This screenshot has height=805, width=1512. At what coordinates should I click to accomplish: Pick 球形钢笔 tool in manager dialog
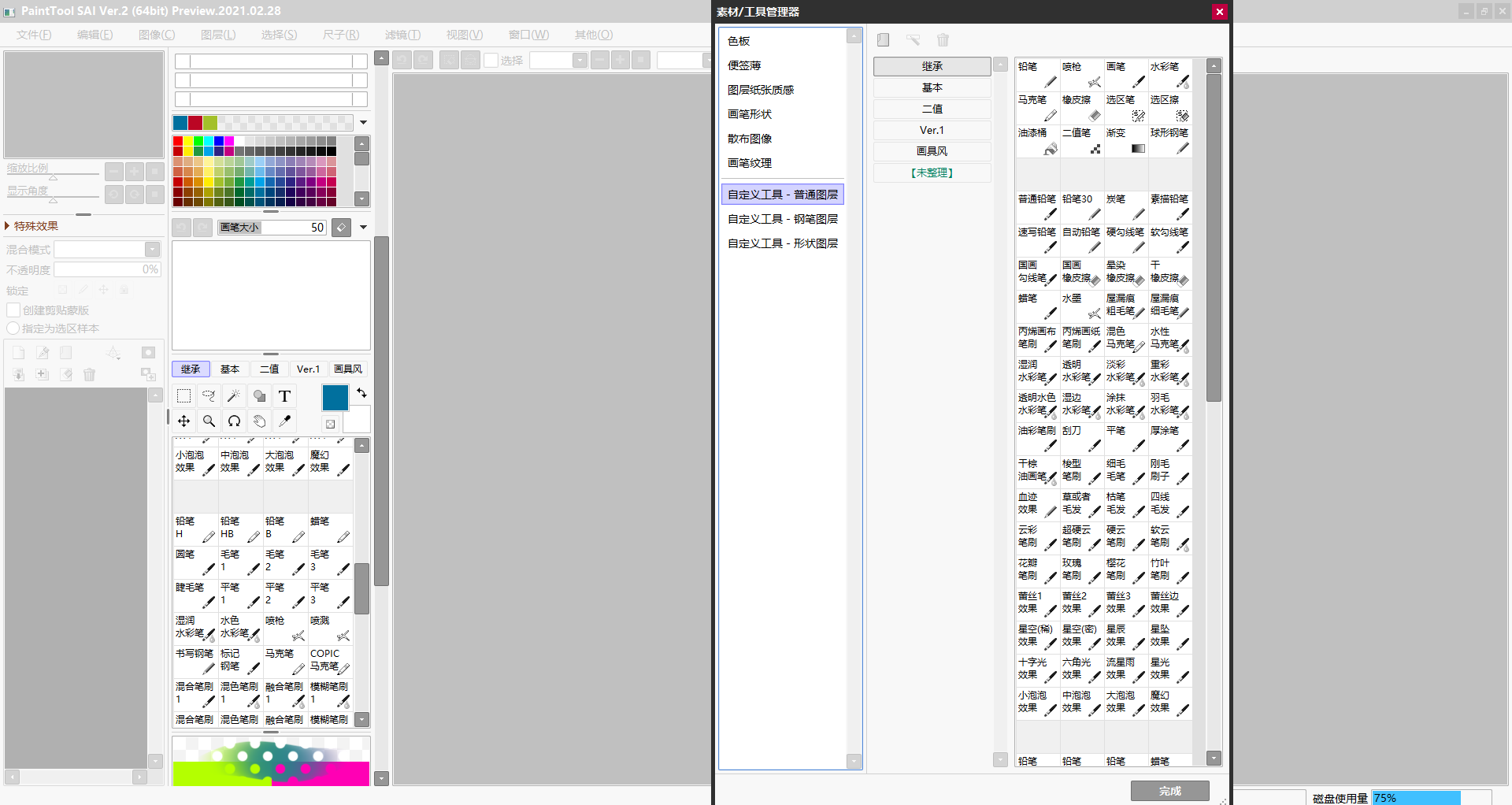[1169, 142]
